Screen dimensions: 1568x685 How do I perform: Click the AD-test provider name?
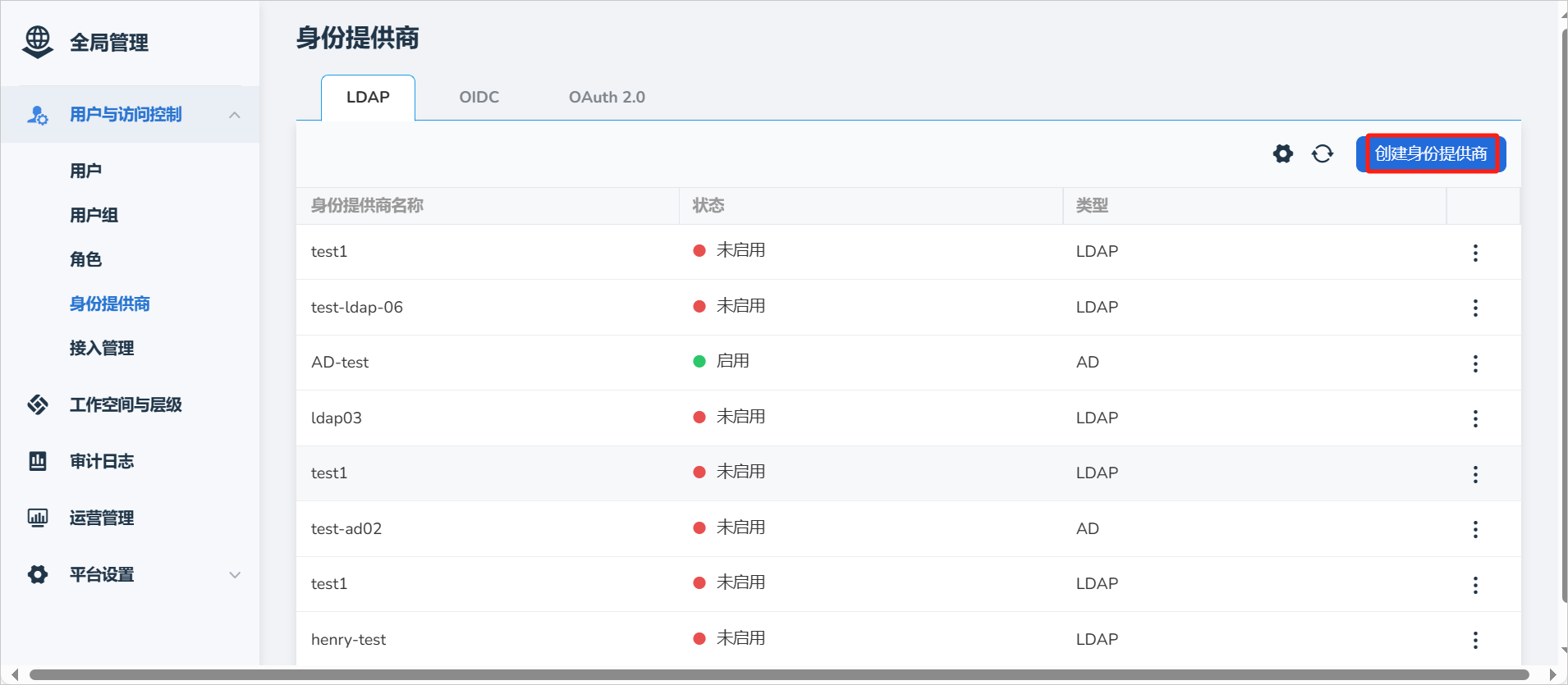click(x=340, y=362)
